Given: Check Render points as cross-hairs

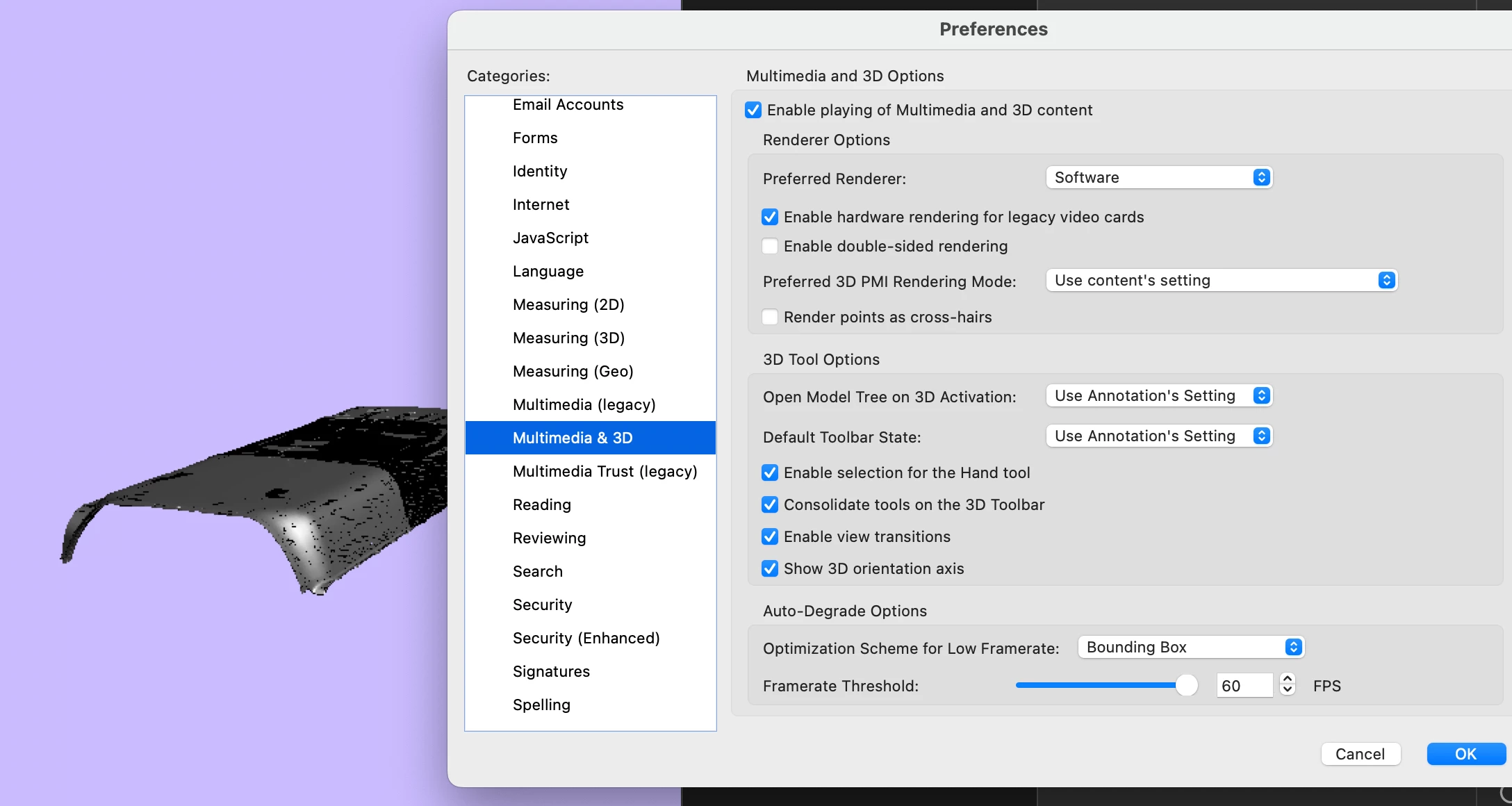Looking at the screenshot, I should tap(770, 317).
